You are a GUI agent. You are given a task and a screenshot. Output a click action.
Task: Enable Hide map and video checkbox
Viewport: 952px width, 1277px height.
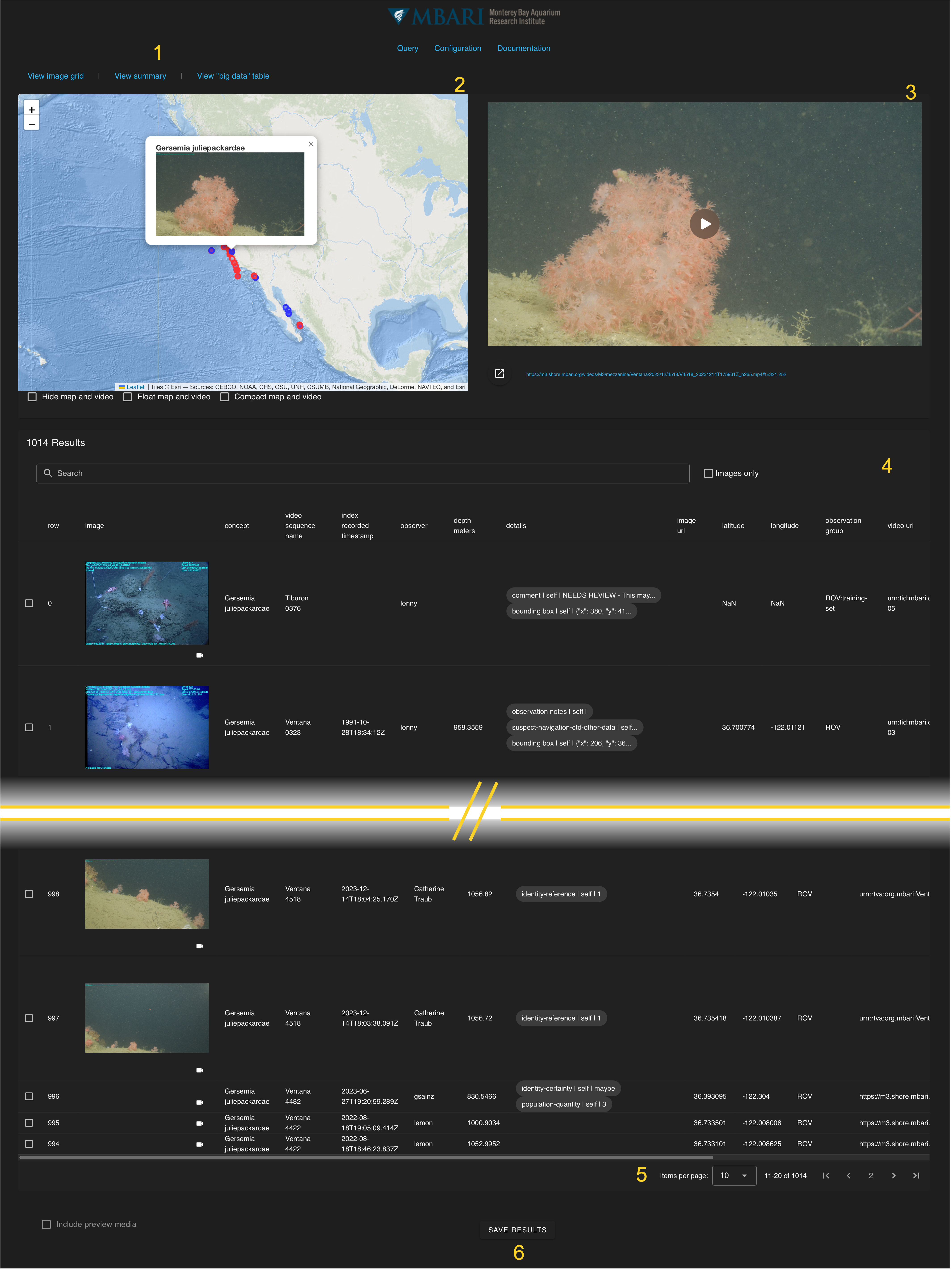tap(32, 397)
